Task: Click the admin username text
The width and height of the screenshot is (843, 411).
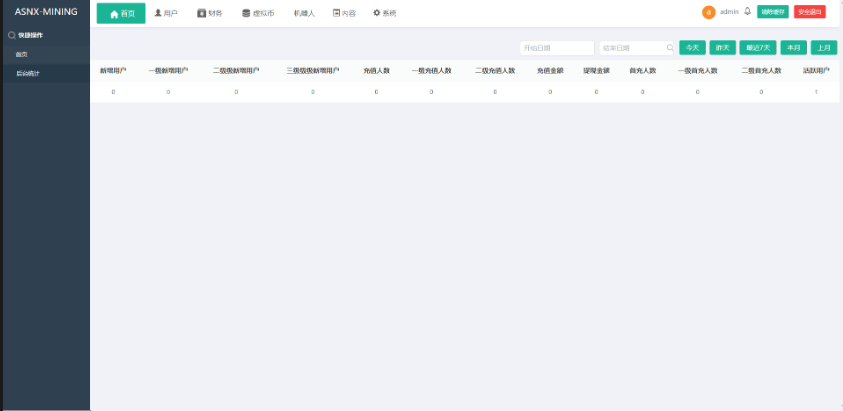Action: (729, 12)
